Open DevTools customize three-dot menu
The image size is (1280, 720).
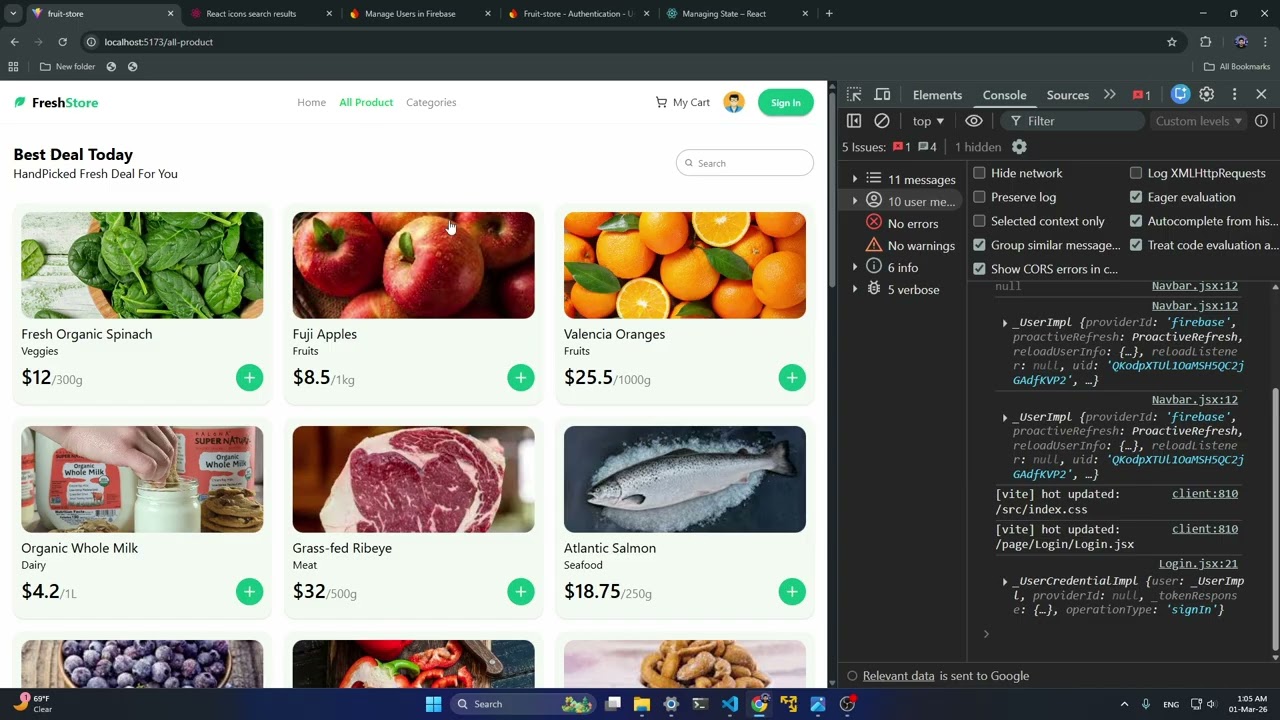coord(1234,95)
